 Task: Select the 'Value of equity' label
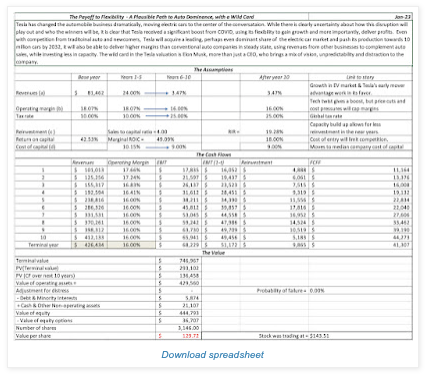(x=33, y=313)
